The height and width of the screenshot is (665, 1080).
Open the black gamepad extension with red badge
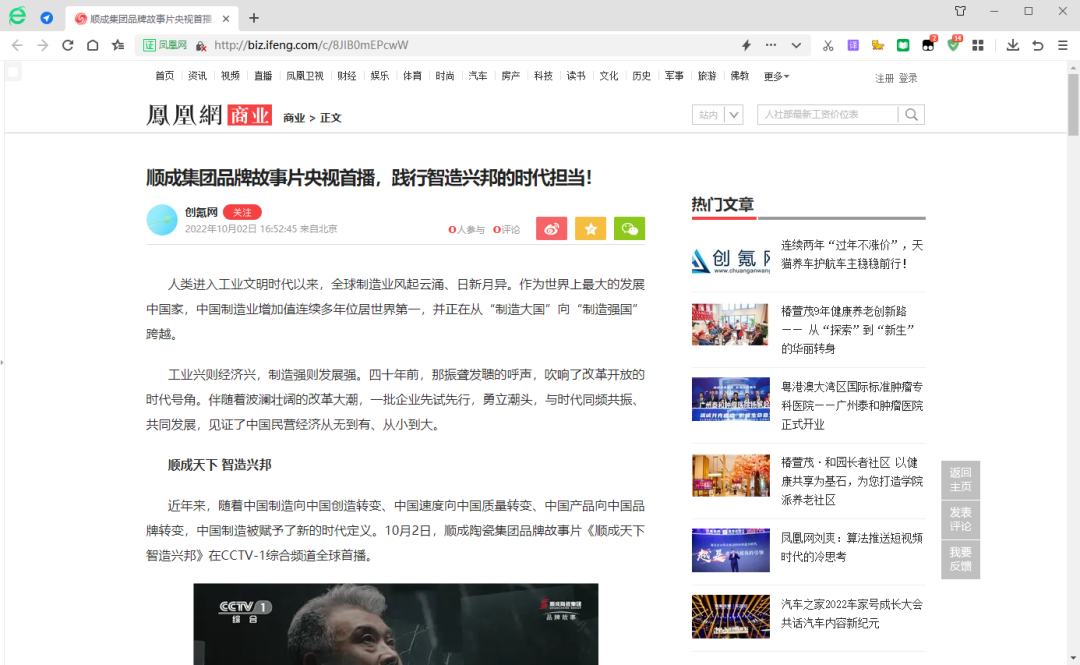928,45
